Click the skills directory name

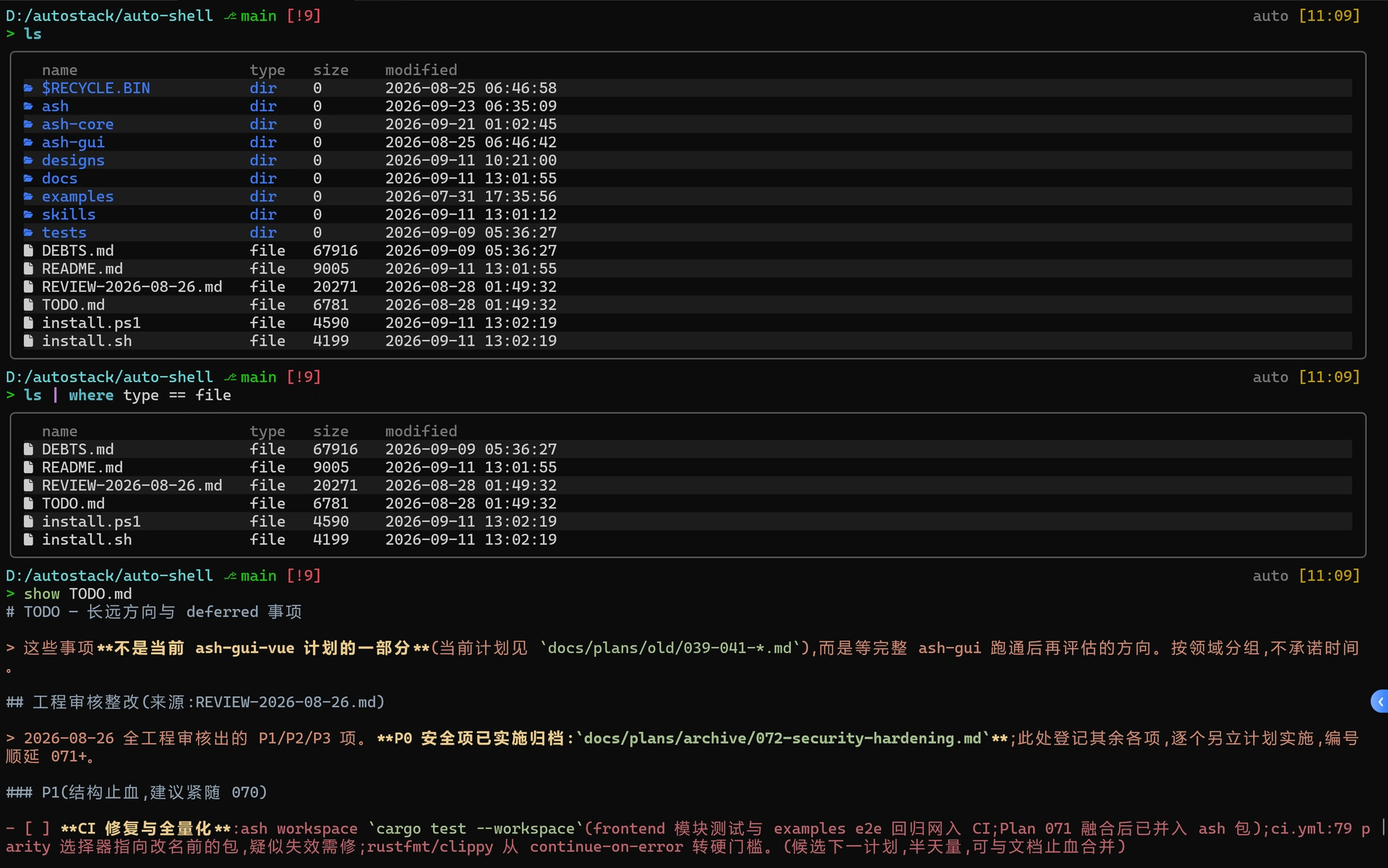pyautogui.click(x=69, y=215)
